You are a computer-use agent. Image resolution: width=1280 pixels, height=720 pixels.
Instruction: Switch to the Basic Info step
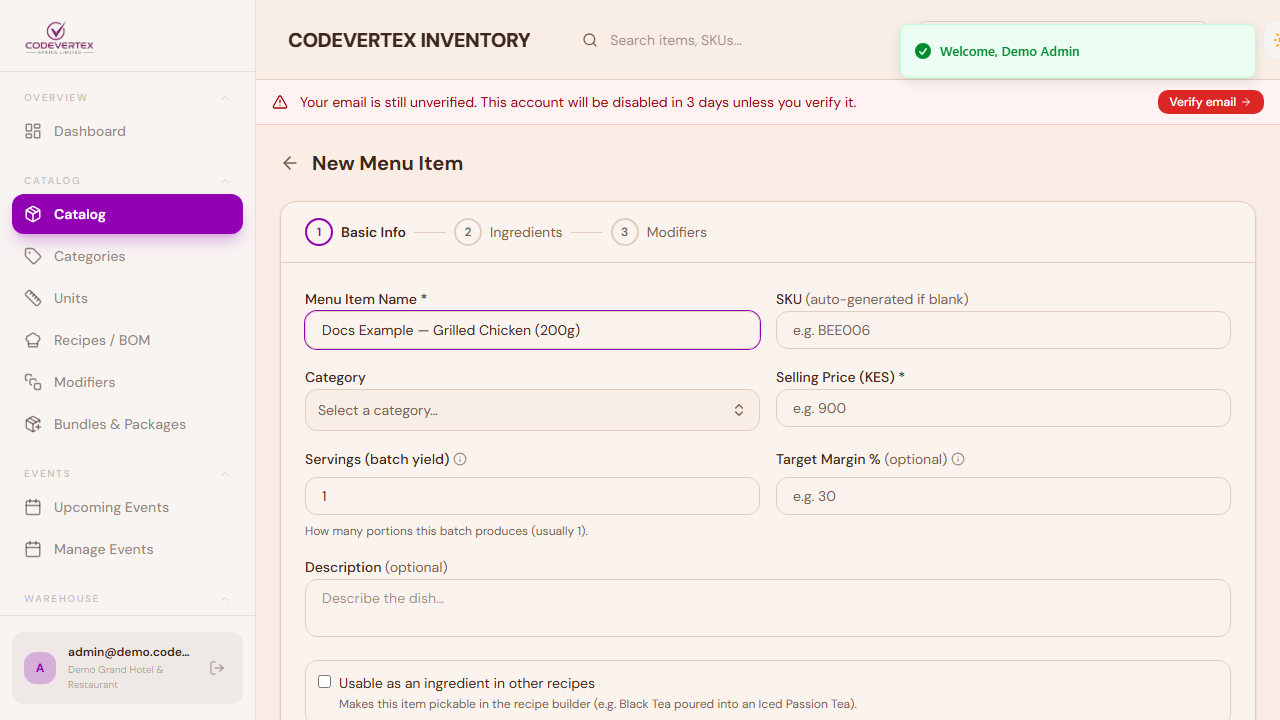pyautogui.click(x=356, y=232)
